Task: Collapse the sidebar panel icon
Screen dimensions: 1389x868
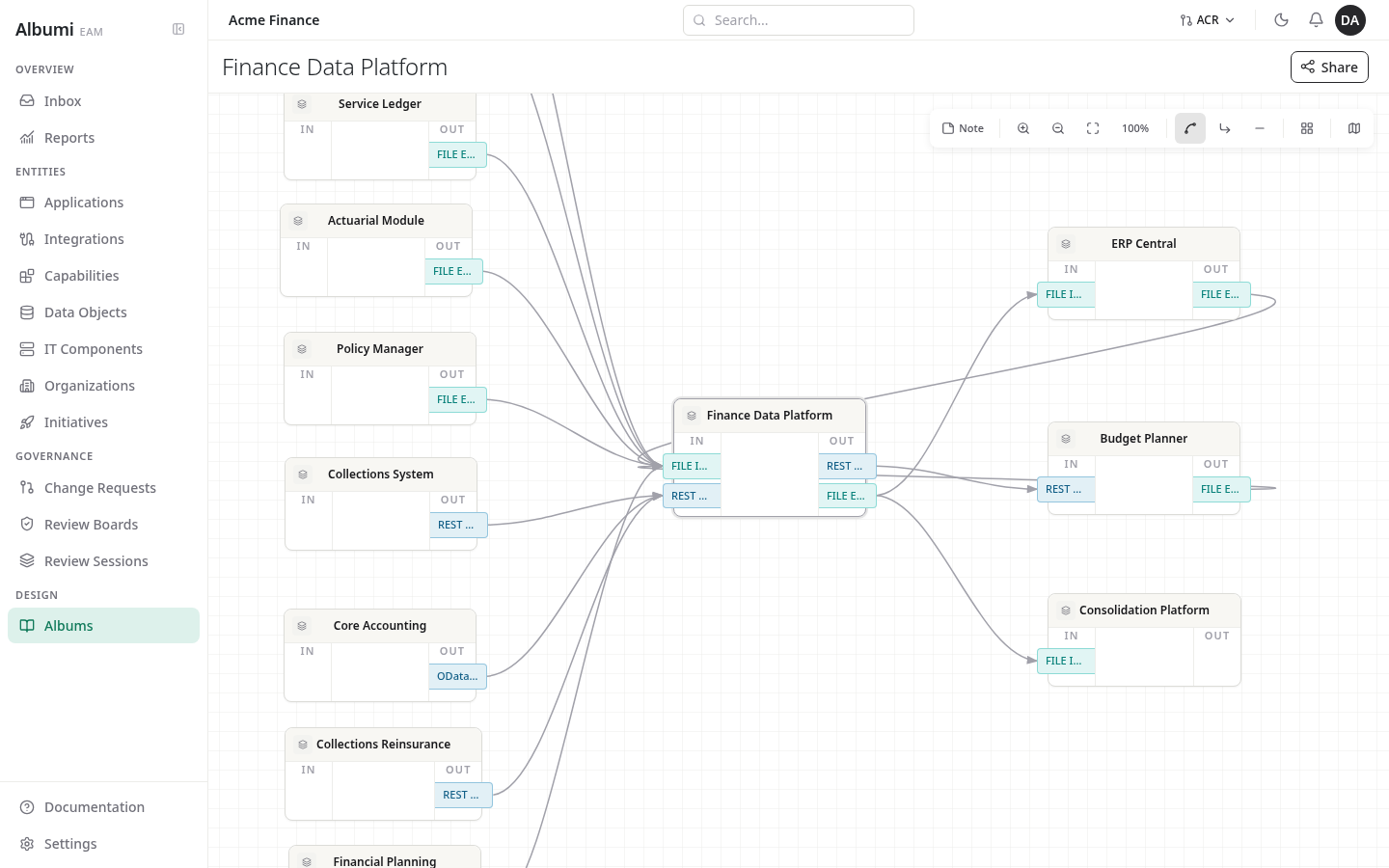Action: (x=178, y=29)
